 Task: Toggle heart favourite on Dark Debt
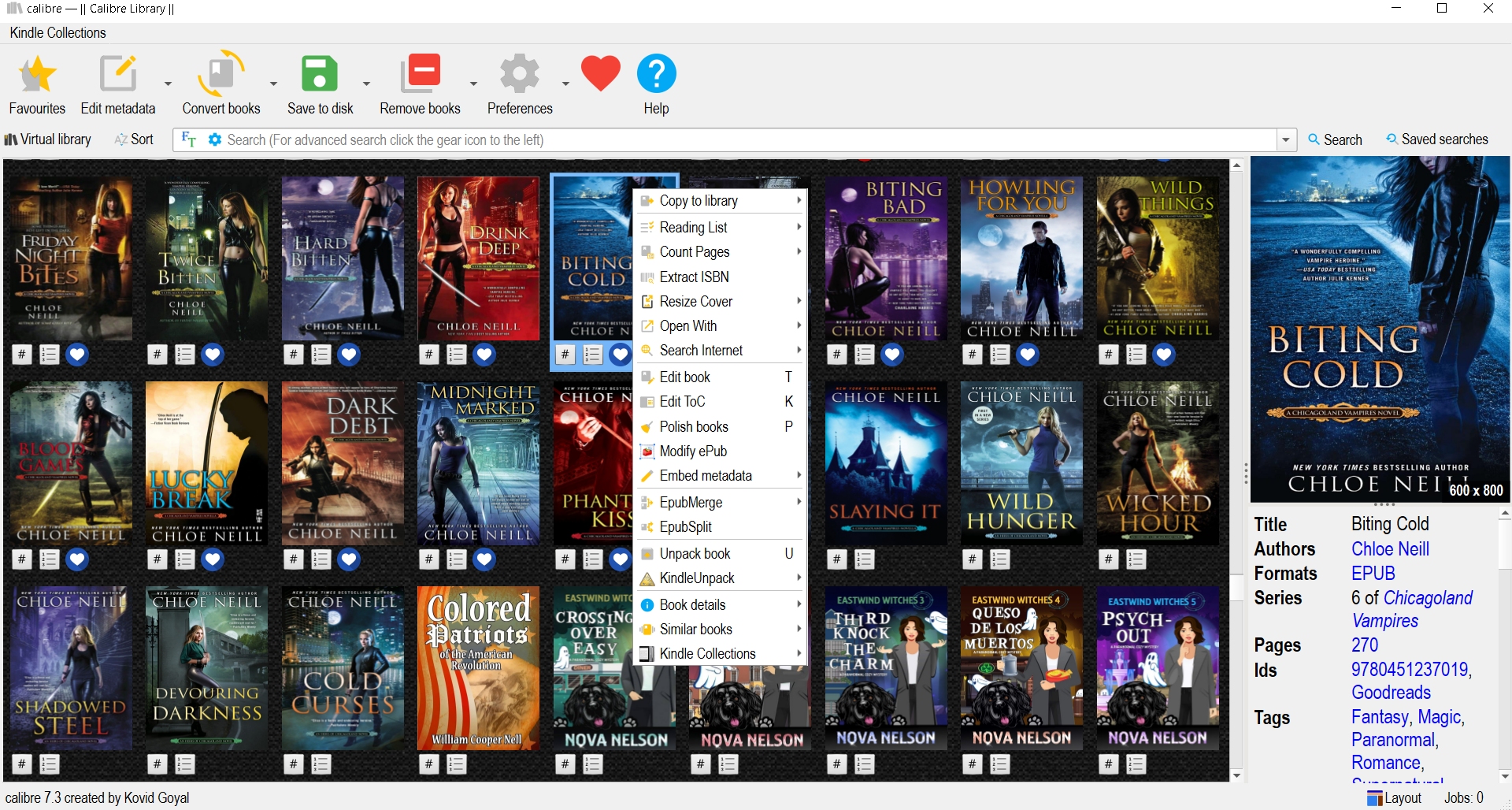point(349,559)
